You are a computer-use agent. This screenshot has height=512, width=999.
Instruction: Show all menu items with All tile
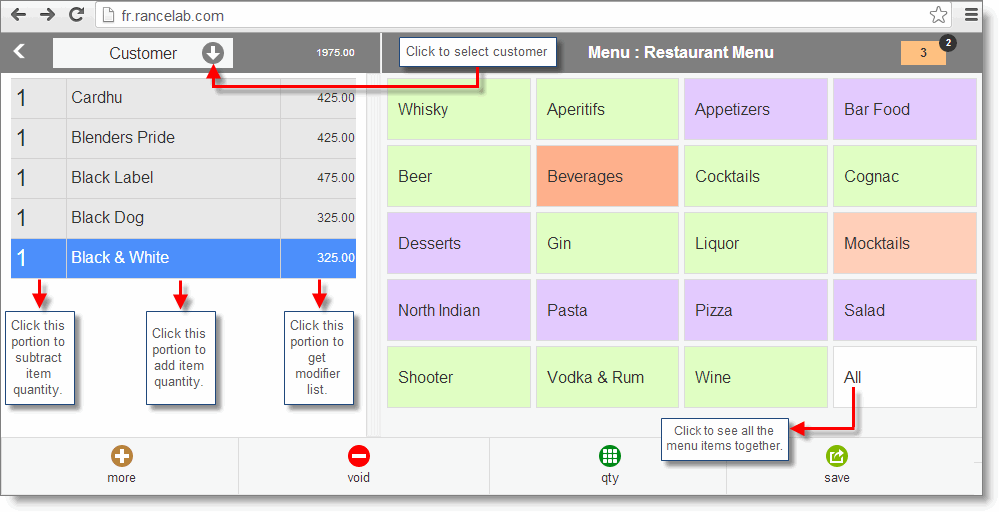(905, 377)
